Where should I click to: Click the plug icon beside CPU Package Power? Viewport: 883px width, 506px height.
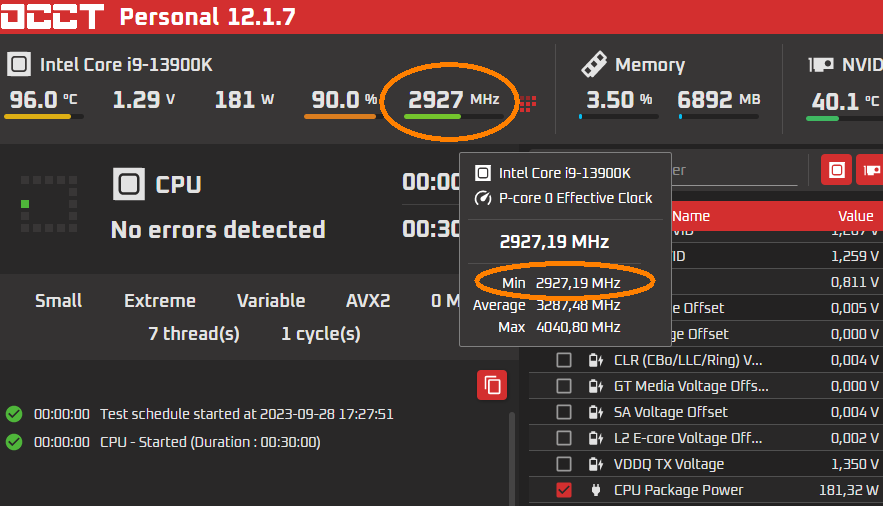click(x=596, y=490)
